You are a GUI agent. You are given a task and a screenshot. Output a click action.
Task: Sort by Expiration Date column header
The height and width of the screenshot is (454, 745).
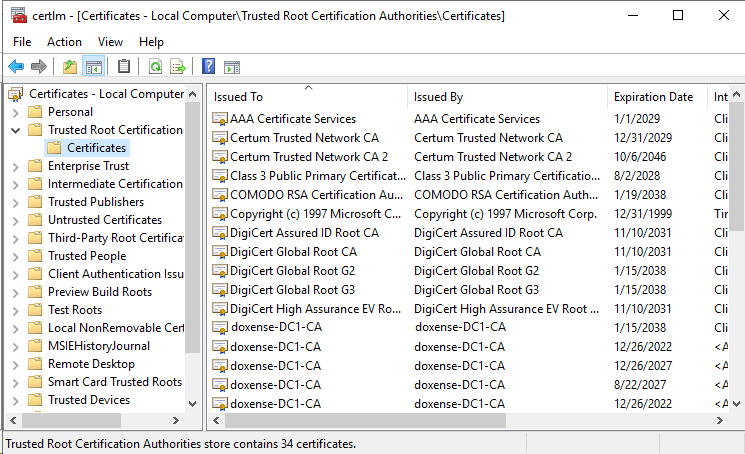pos(653,97)
